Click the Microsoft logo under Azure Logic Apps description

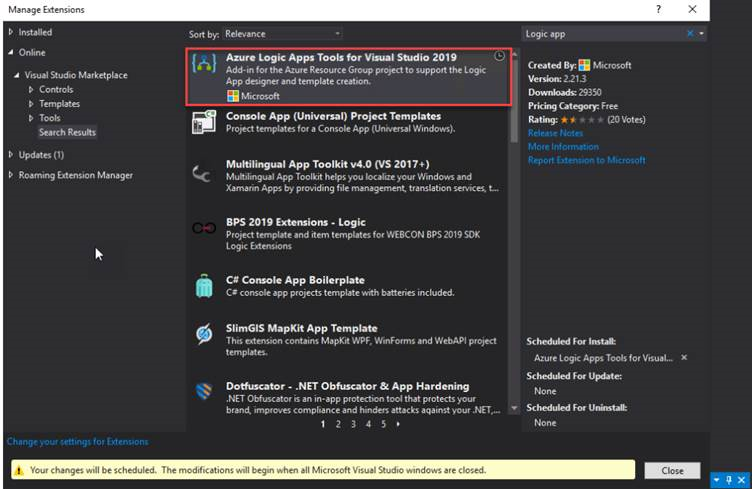(x=233, y=96)
